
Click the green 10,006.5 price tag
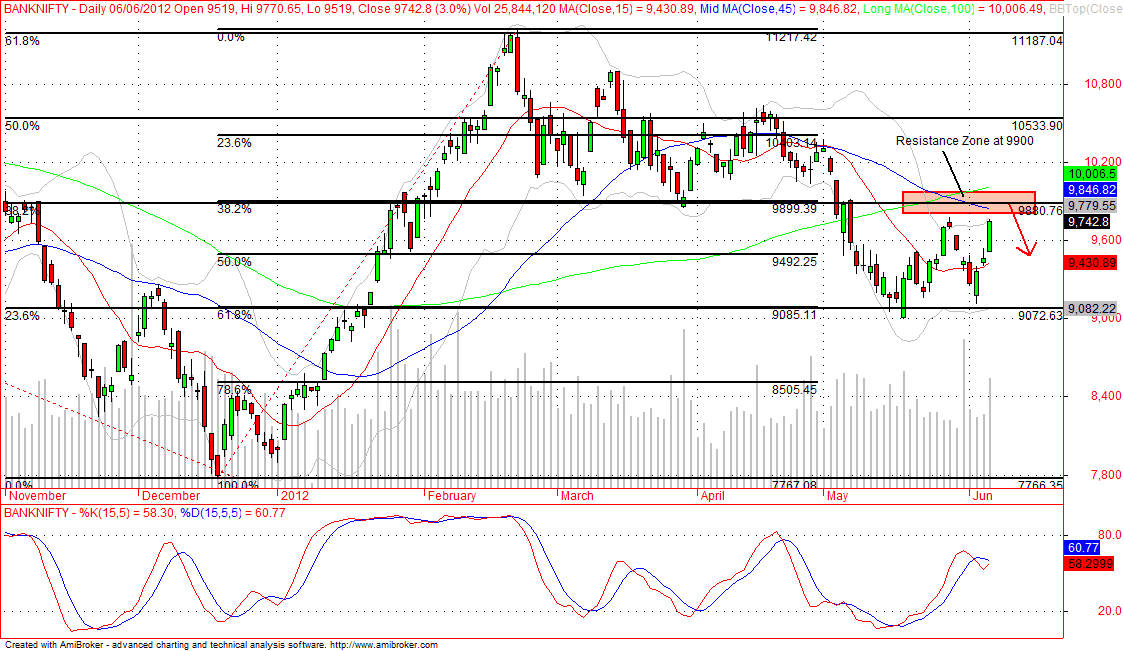pos(1092,174)
